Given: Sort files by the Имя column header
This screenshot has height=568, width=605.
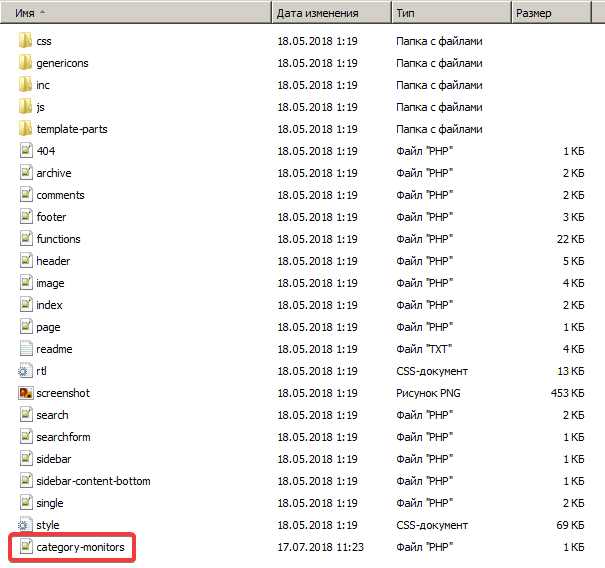Looking at the screenshot, I should (136, 13).
